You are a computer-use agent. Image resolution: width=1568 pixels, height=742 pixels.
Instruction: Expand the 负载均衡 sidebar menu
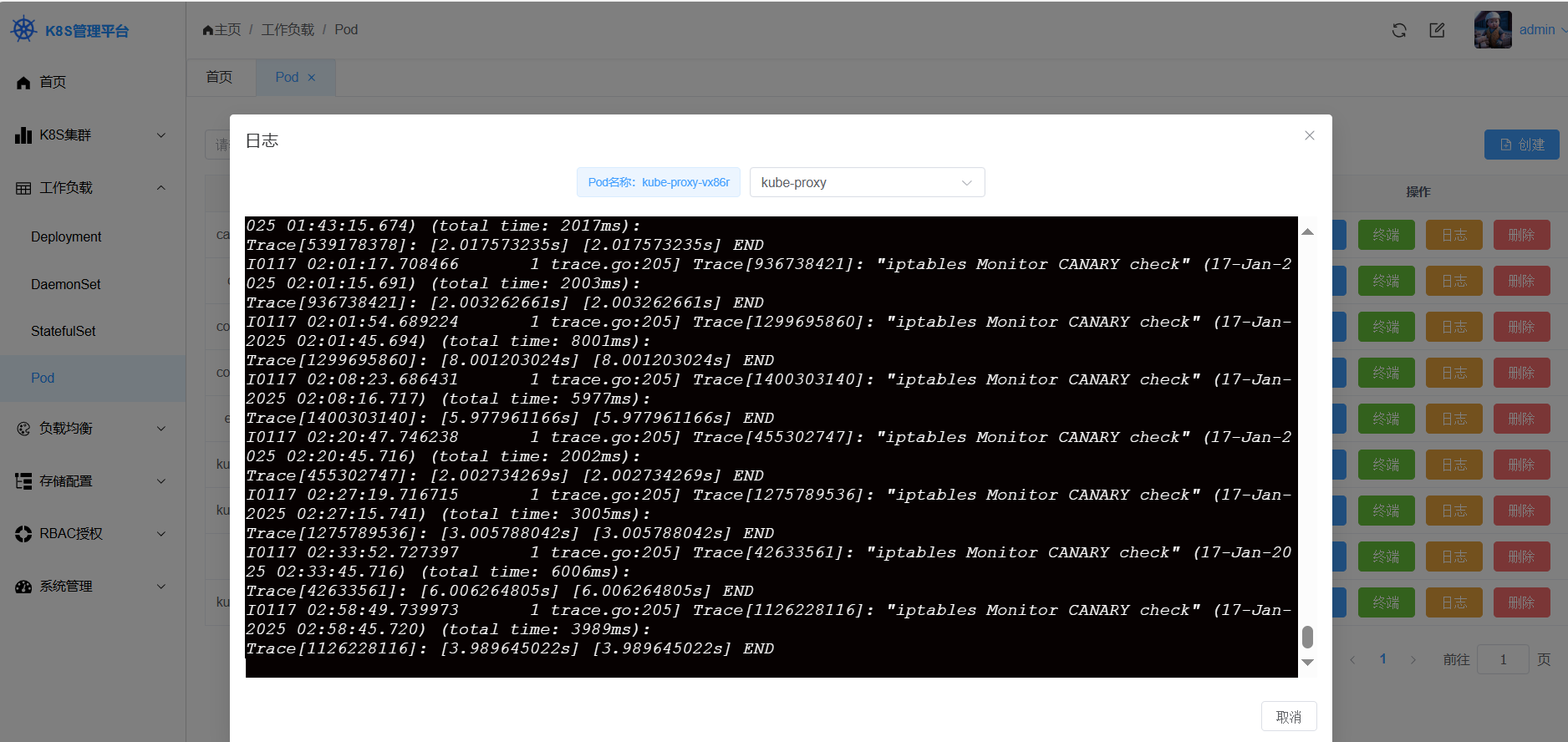[92, 429]
